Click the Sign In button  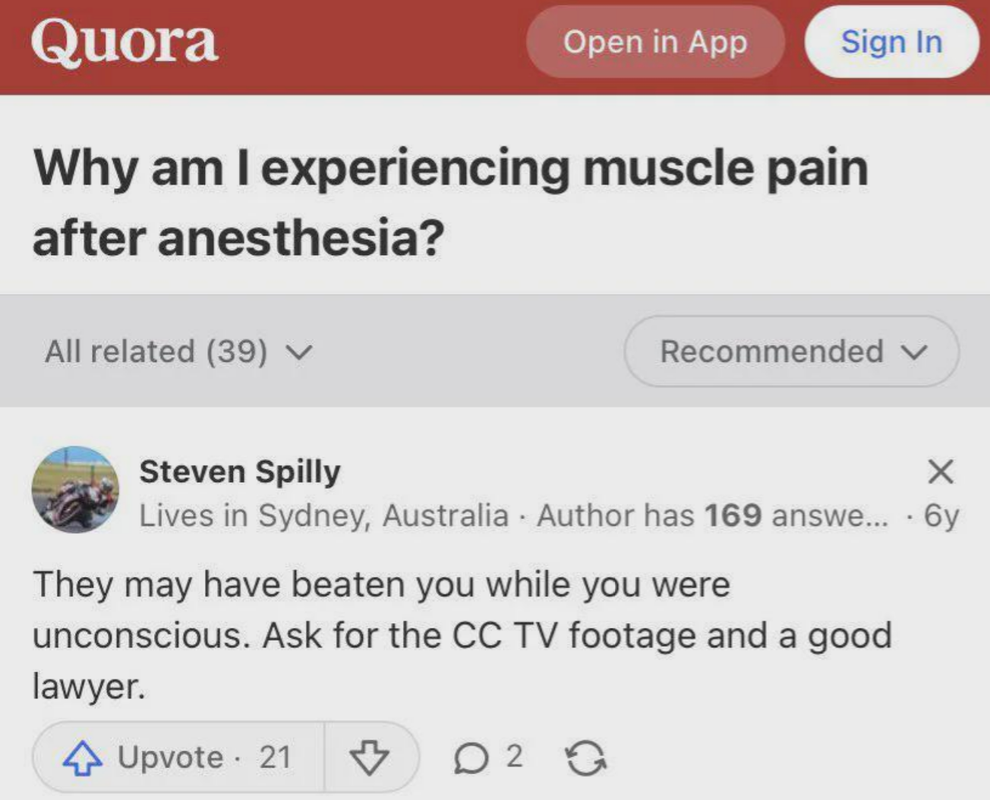pos(891,42)
